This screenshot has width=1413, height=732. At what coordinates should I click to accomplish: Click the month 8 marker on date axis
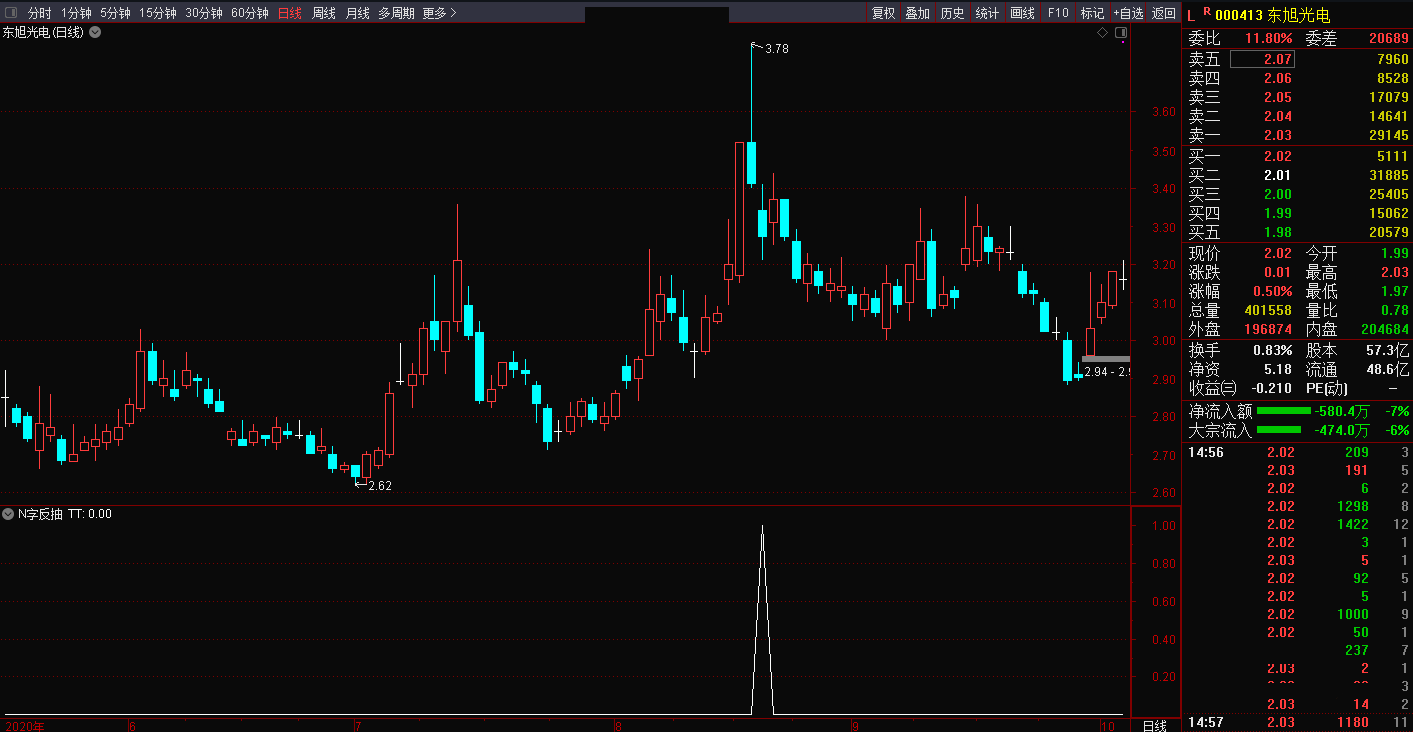pyautogui.click(x=619, y=726)
